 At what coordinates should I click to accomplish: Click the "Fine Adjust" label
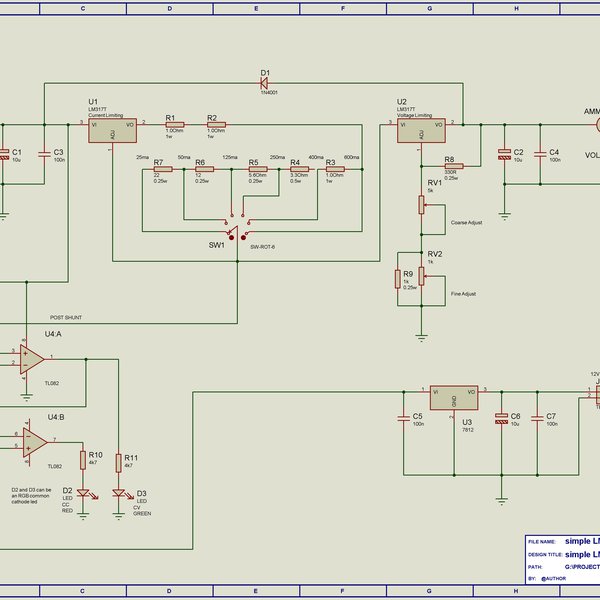pyautogui.click(x=463, y=294)
